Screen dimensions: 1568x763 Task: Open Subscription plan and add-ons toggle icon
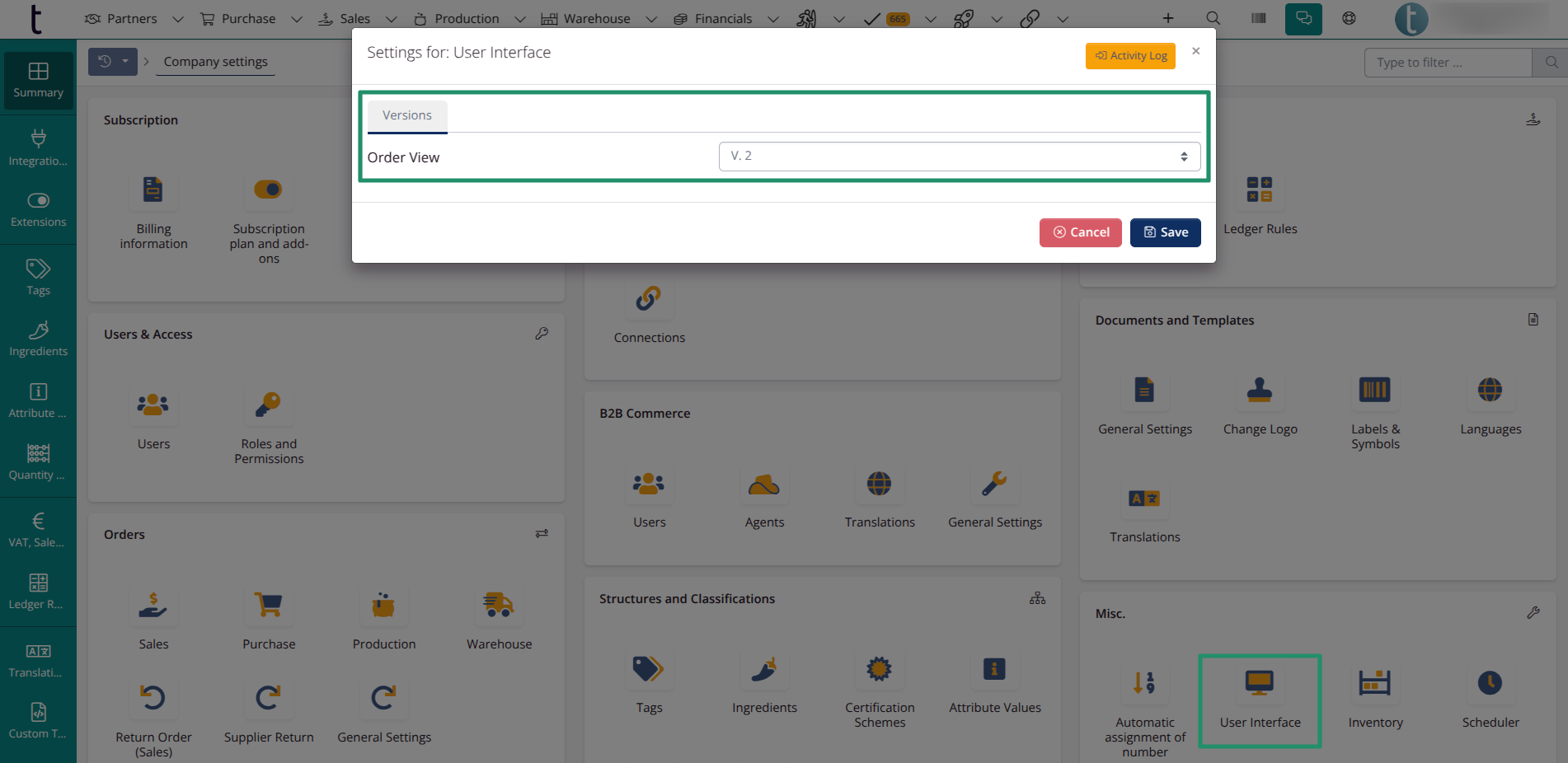coord(269,190)
